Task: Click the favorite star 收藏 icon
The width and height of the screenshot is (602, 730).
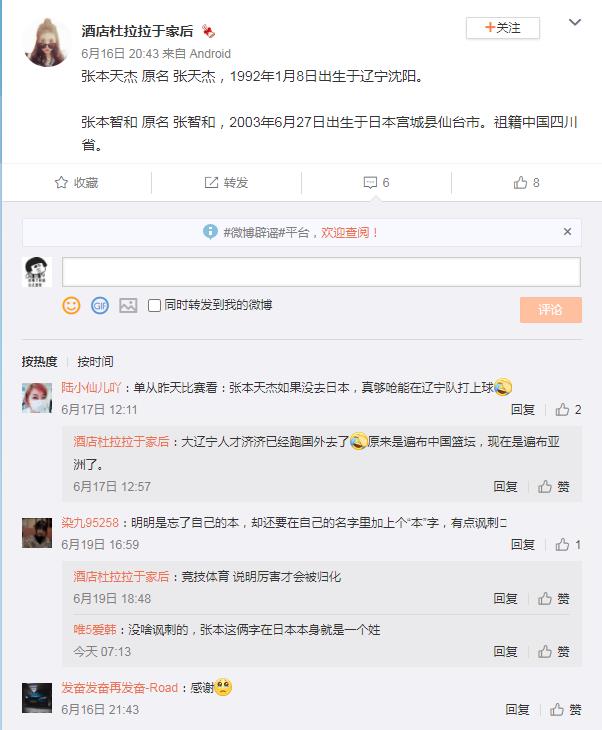Action: [62, 183]
